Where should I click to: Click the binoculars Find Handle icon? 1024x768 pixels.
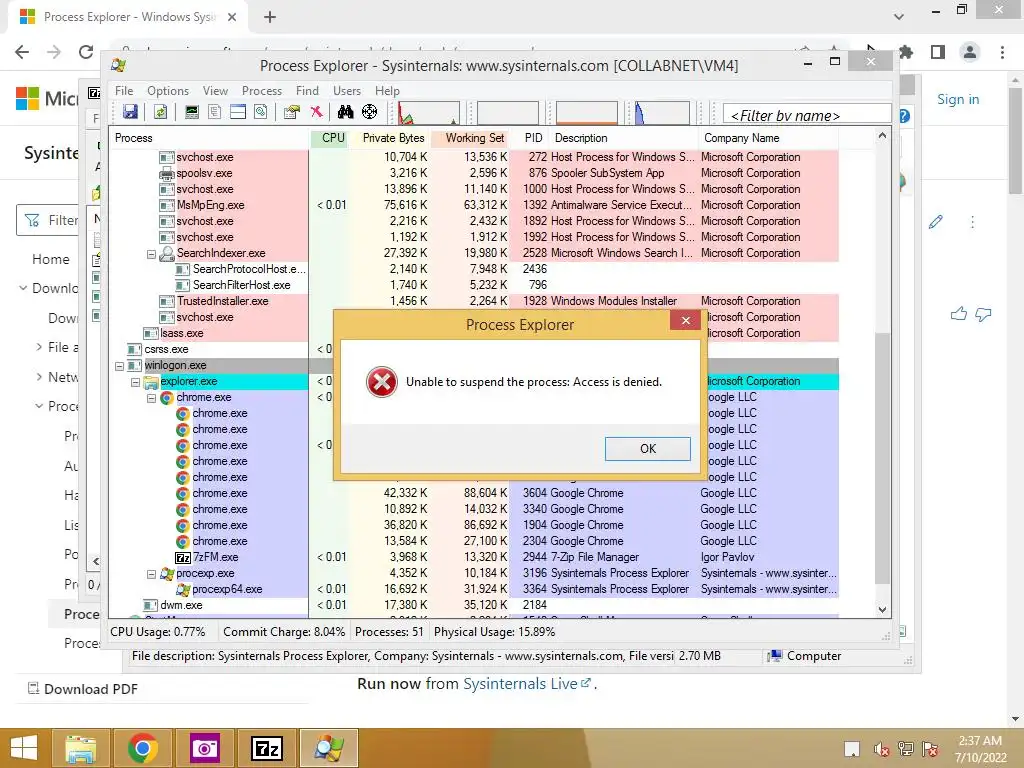(x=345, y=112)
